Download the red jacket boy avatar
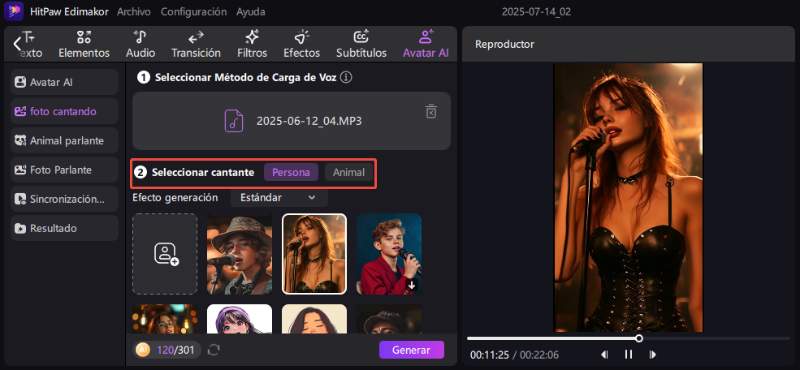Image resolution: width=800 pixels, height=370 pixels. tap(412, 286)
